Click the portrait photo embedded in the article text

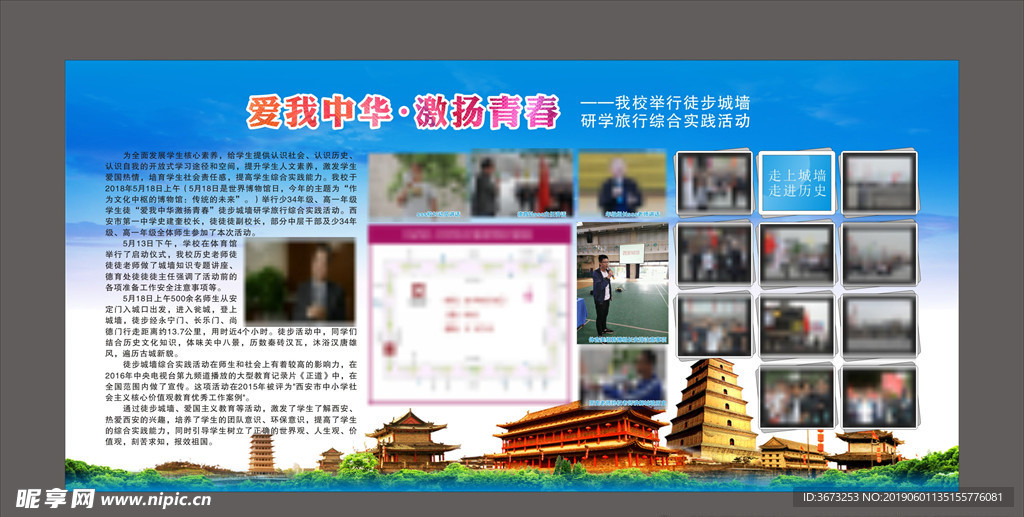pos(300,281)
